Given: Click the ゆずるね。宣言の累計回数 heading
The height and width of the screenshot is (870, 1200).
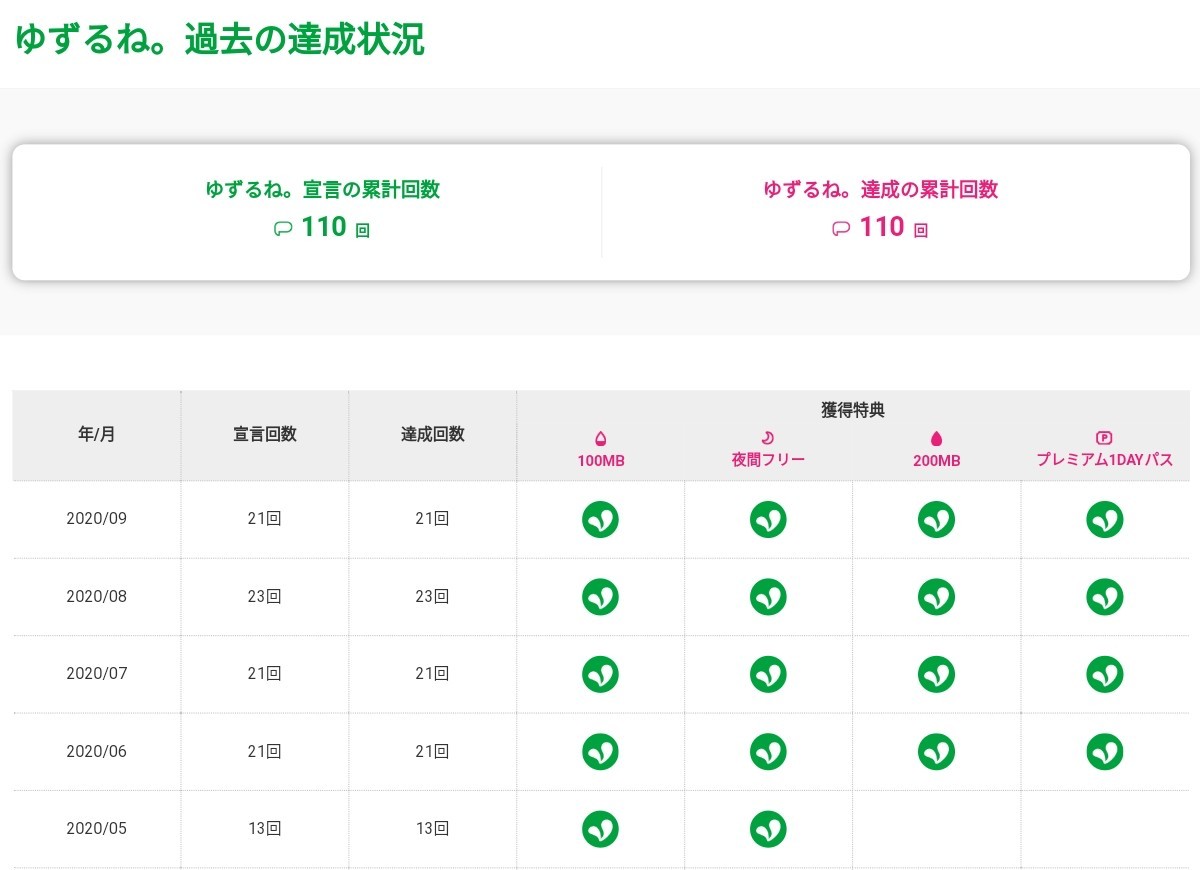Looking at the screenshot, I should (322, 190).
